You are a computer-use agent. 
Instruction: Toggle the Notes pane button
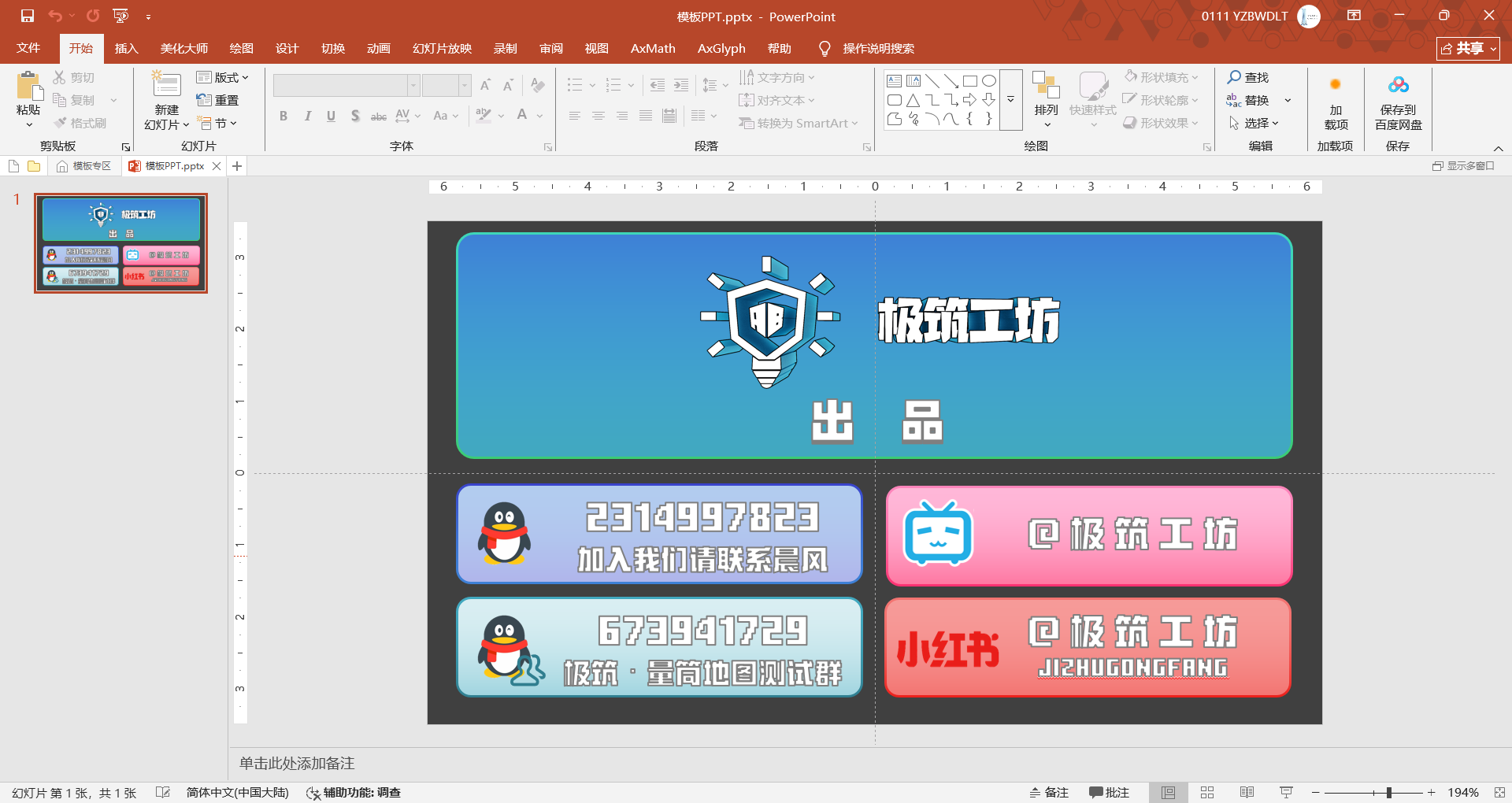click(x=1049, y=792)
